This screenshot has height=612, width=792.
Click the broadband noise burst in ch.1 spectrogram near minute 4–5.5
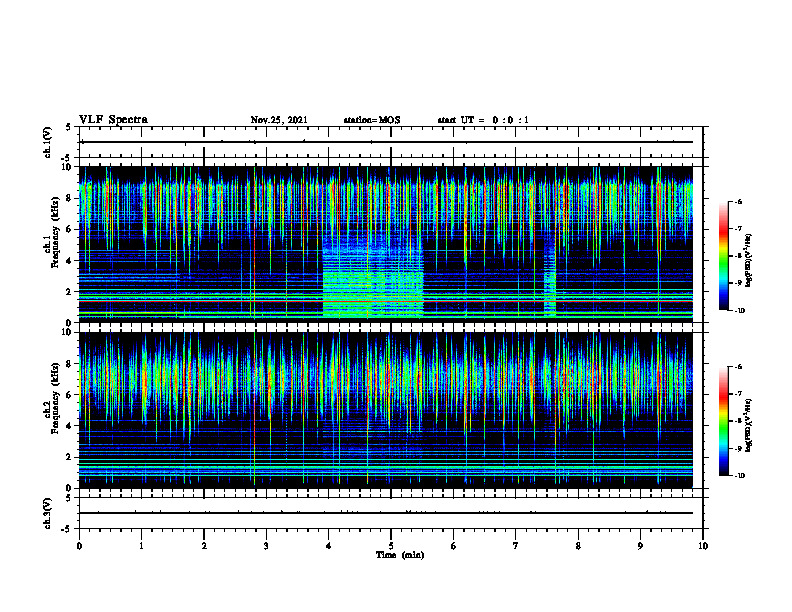pos(373,275)
